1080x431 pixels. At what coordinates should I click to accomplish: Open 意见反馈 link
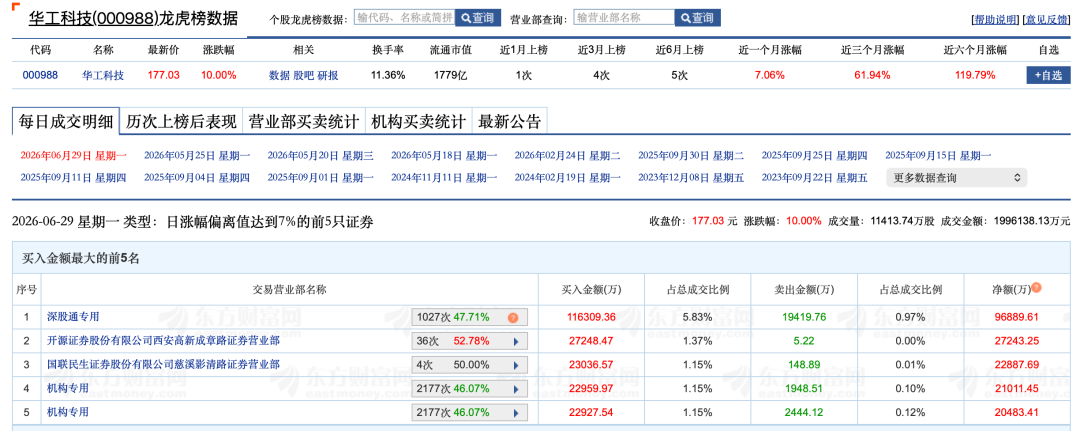[1046, 20]
